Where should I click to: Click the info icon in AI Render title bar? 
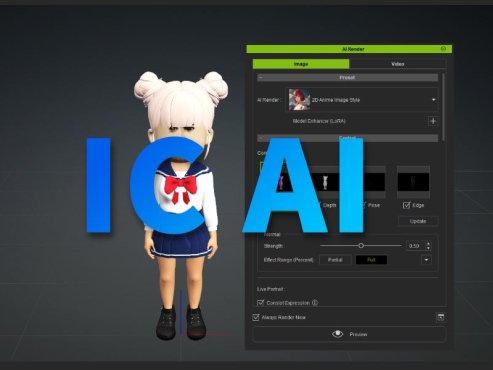[x=443, y=49]
